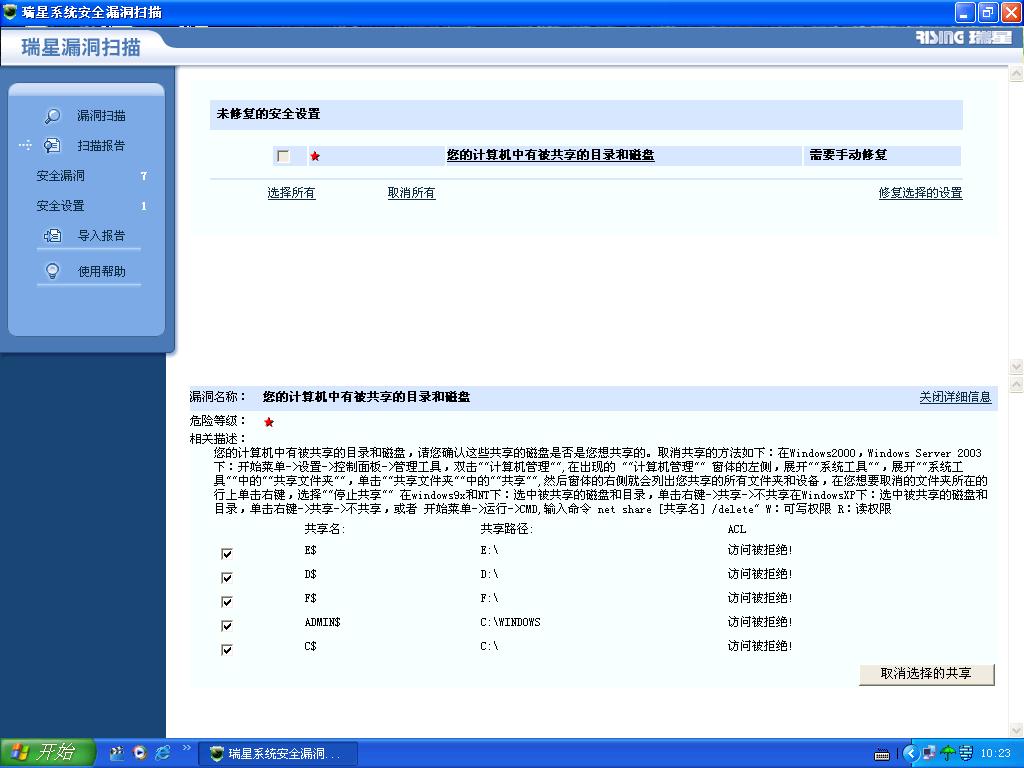This screenshot has width=1024, height=768.
Task: Click the green umbrella Rising tray icon
Action: [x=948, y=754]
